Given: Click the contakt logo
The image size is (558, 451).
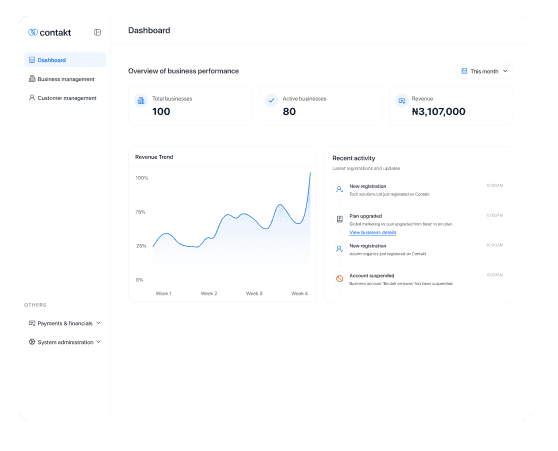Looking at the screenshot, I should pos(49,32).
